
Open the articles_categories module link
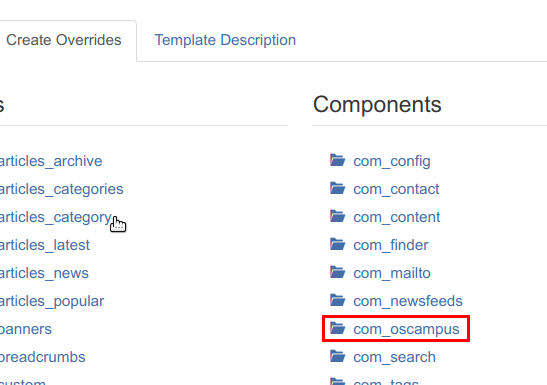(x=61, y=189)
